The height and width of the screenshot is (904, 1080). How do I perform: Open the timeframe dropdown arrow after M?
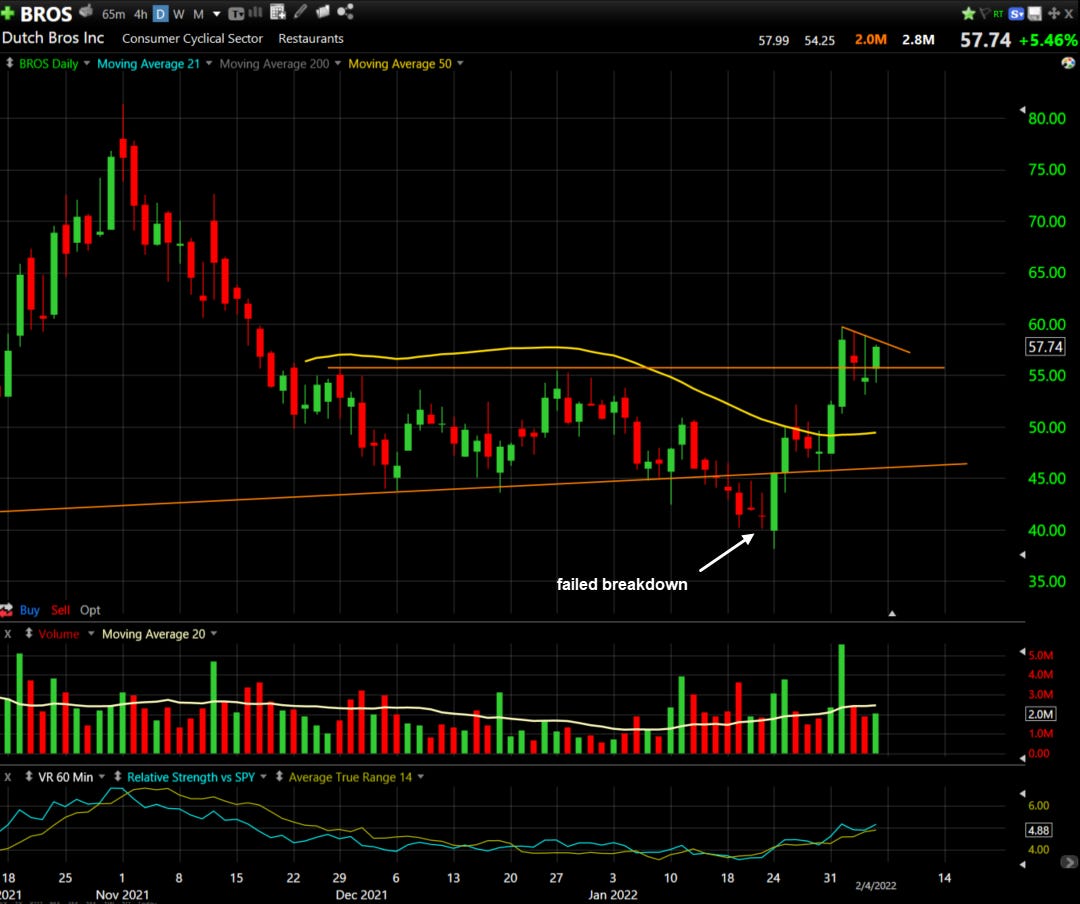click(216, 14)
